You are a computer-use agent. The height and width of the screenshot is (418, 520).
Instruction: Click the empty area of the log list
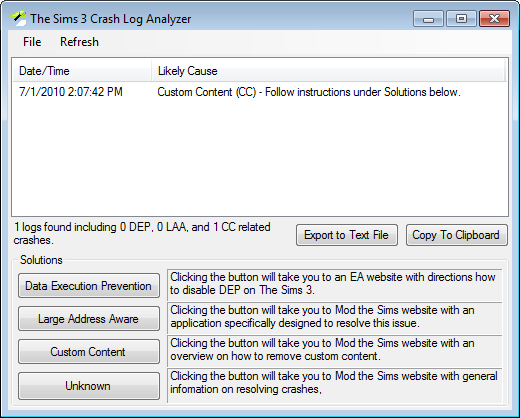point(260,157)
